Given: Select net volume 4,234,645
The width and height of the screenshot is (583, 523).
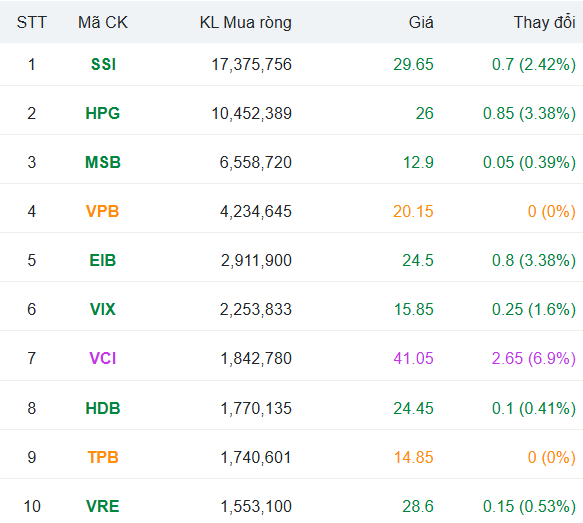Looking at the screenshot, I should (255, 212).
